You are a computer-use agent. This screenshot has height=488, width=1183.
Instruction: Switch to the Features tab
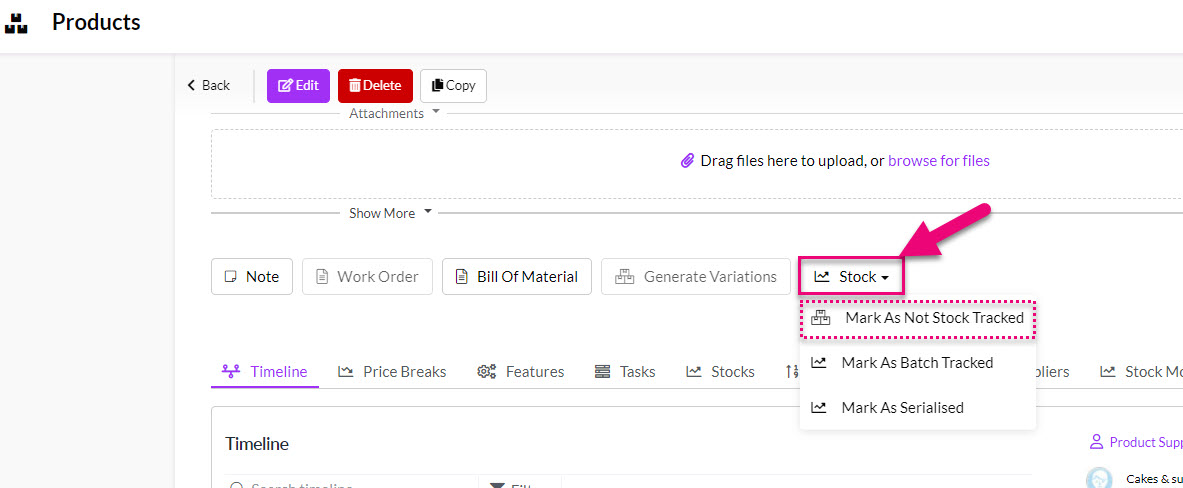[520, 372]
